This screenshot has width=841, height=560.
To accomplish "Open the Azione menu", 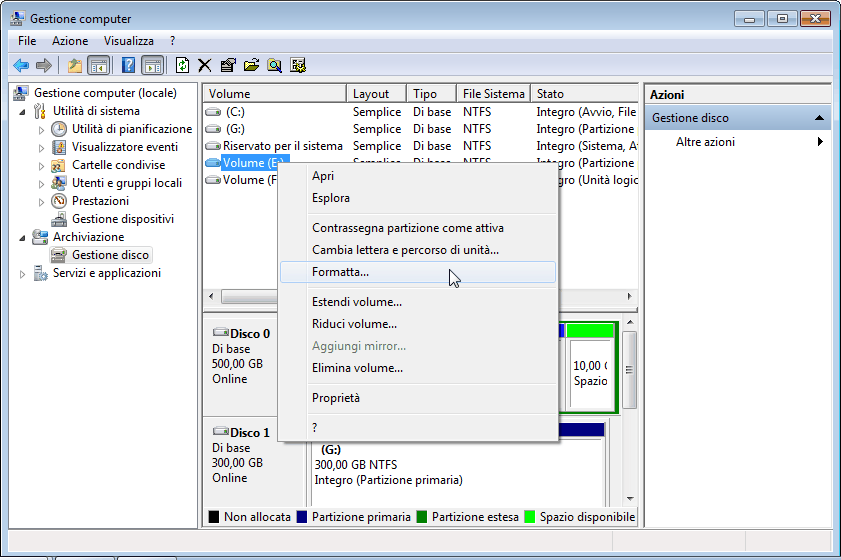I will click(x=70, y=41).
